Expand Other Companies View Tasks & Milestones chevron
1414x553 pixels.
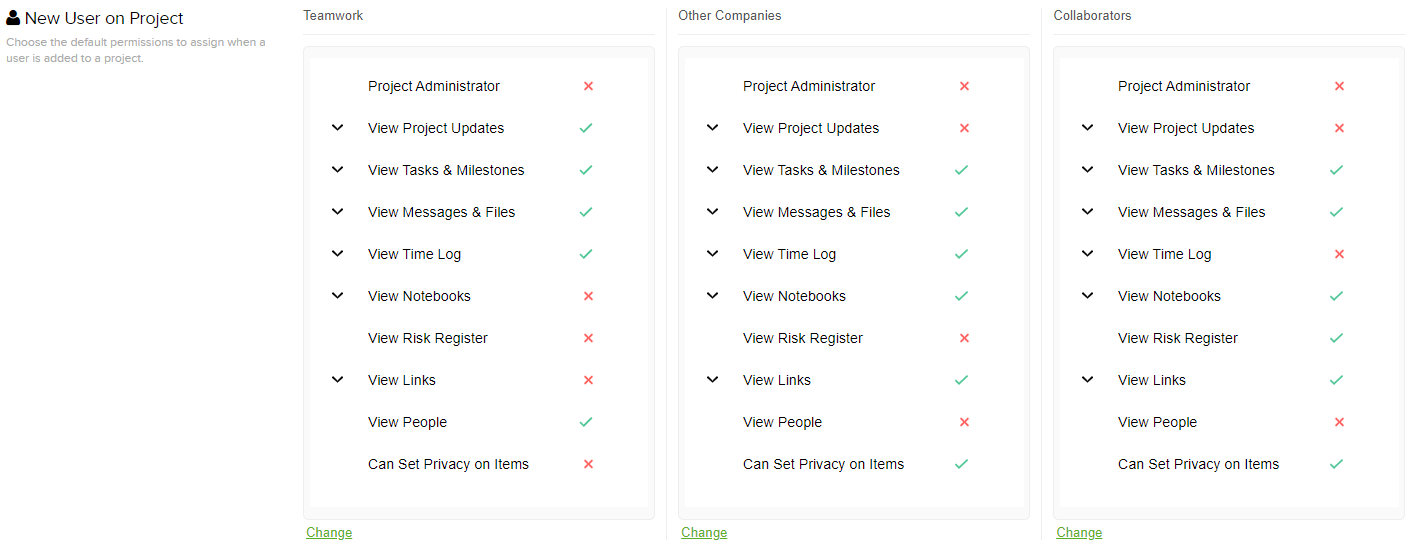(713, 170)
